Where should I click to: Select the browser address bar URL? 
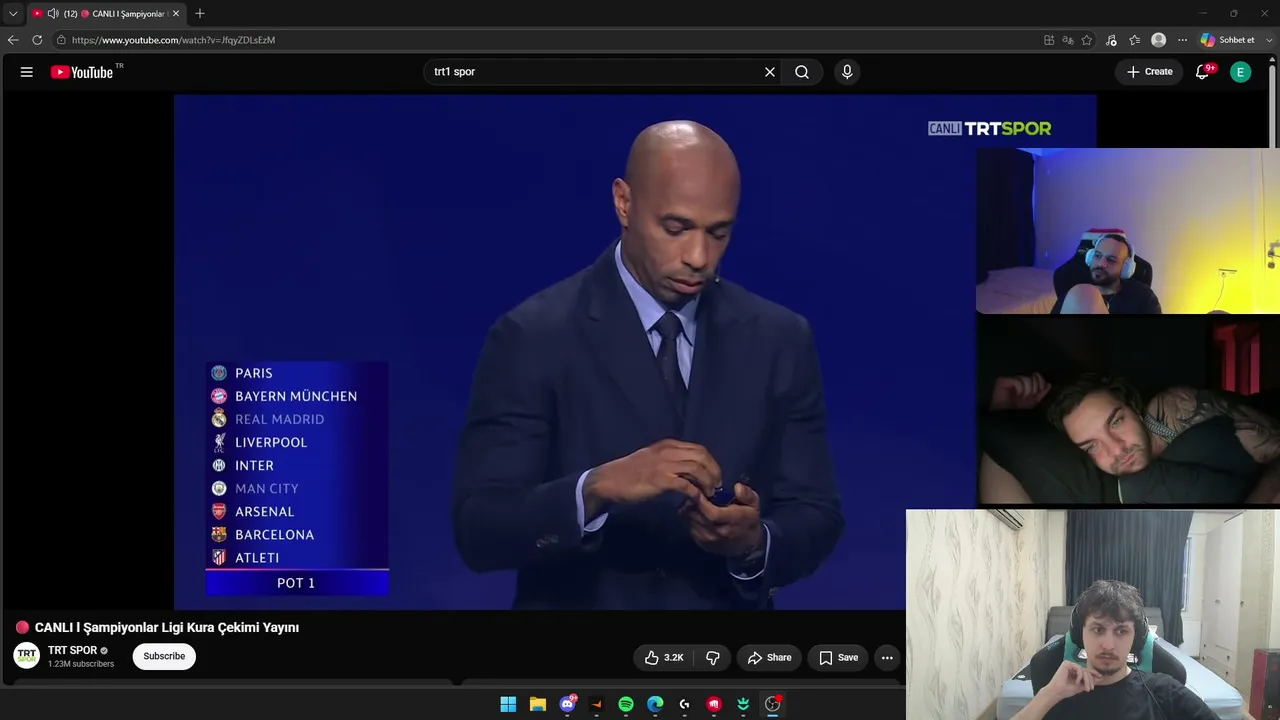tap(173, 40)
